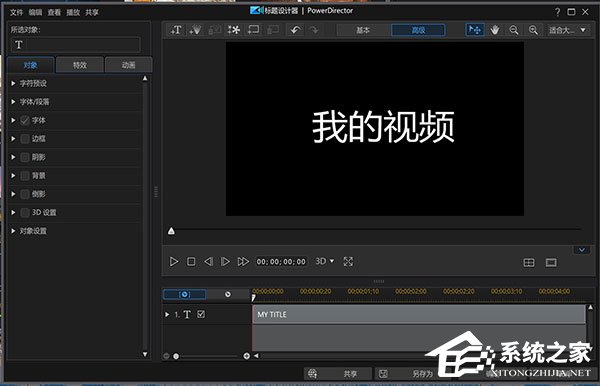This screenshot has height=386, width=600.
Task: Redo the last undone action
Action: tap(314, 30)
